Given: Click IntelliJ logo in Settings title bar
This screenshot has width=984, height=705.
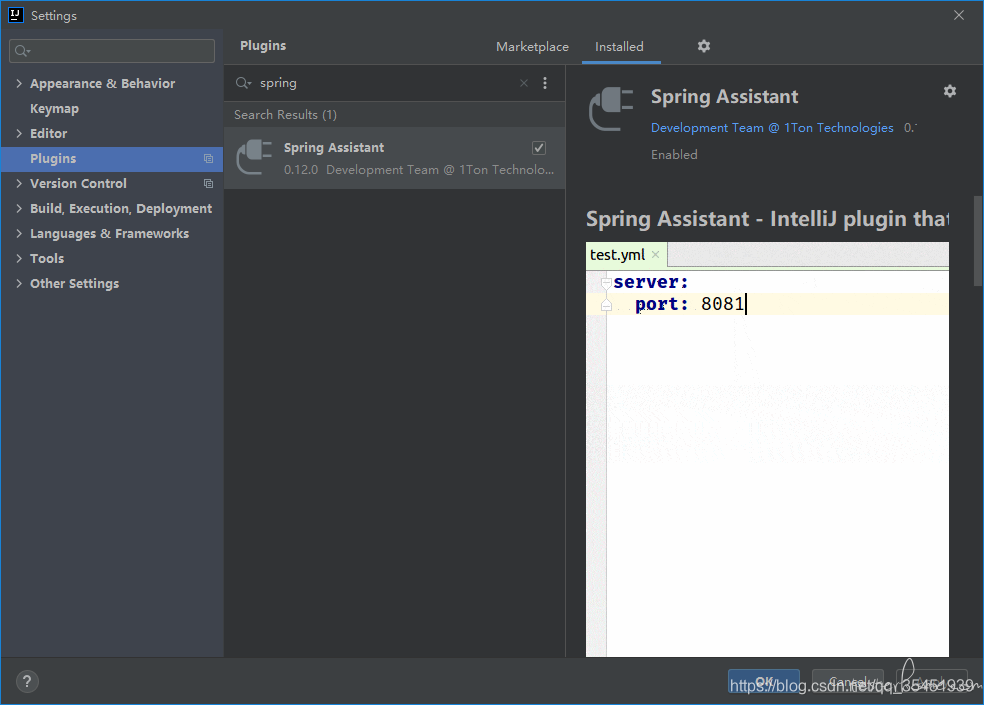Looking at the screenshot, I should [16, 15].
